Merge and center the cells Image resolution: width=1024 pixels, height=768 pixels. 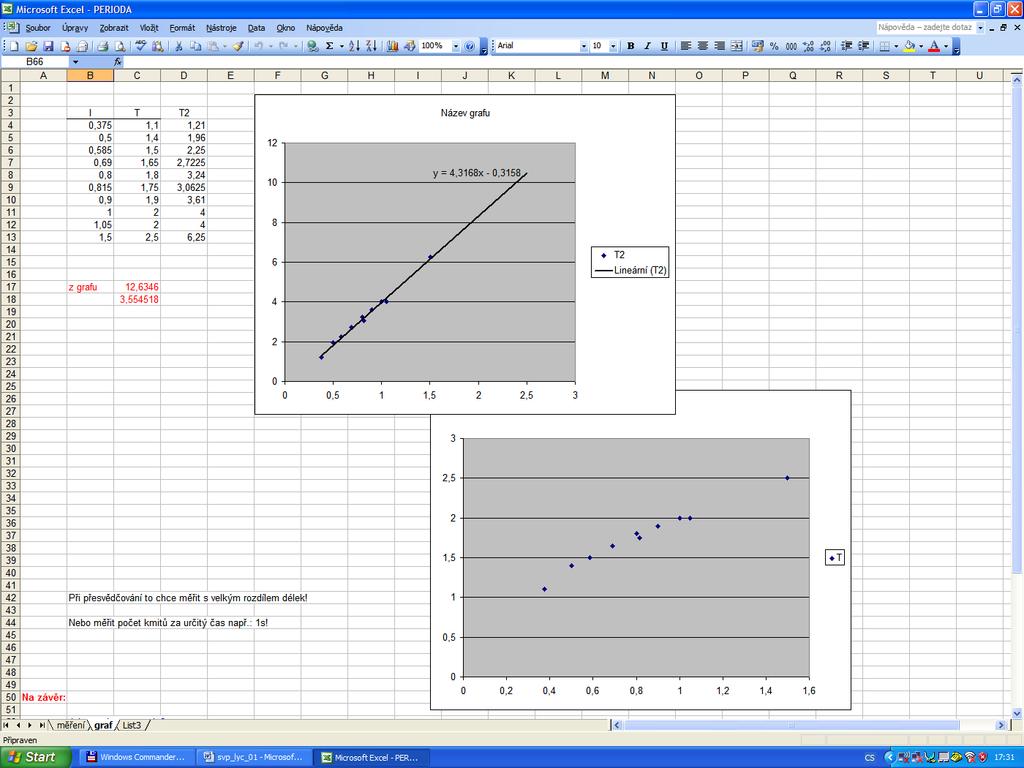737,46
